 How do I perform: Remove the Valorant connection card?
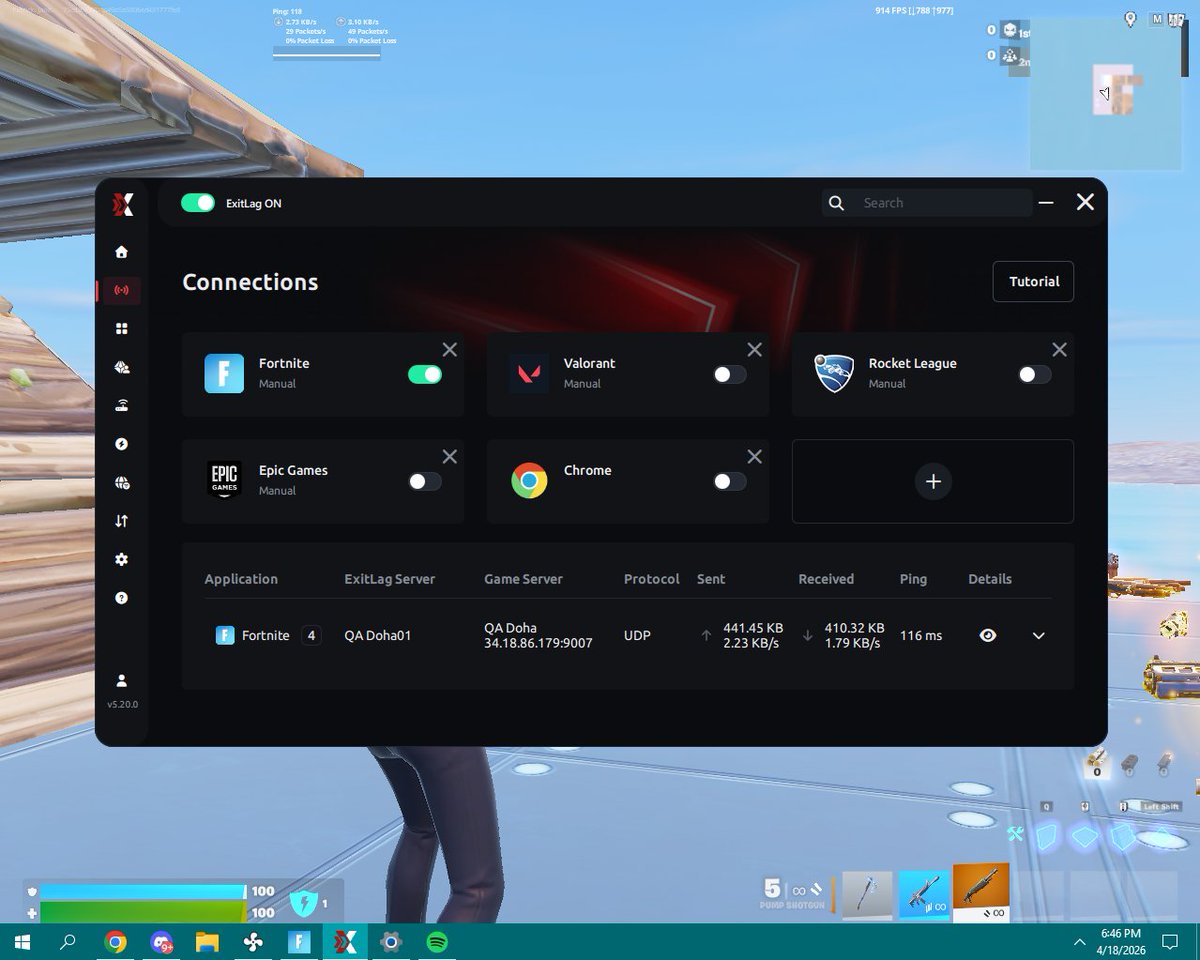tap(755, 349)
